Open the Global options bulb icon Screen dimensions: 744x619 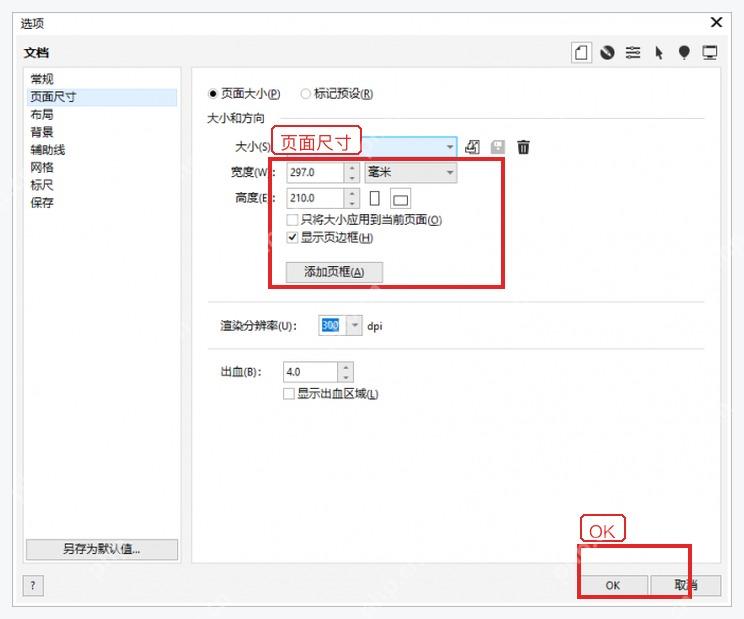(684, 52)
